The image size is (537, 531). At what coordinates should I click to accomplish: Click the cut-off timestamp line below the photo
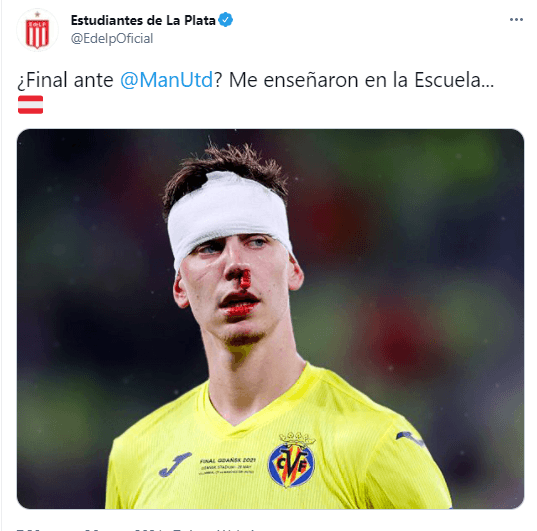137,528
